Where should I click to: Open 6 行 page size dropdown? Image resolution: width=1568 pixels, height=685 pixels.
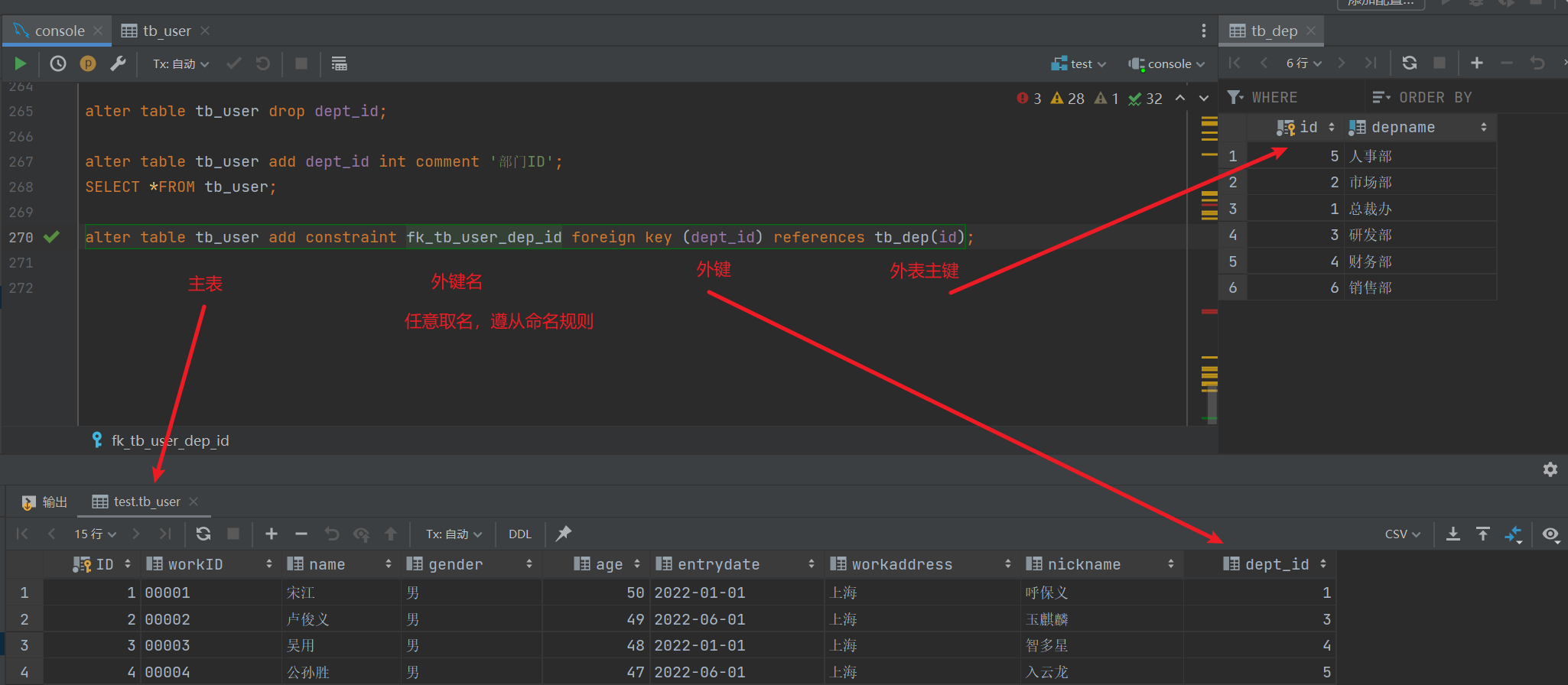(x=1303, y=63)
